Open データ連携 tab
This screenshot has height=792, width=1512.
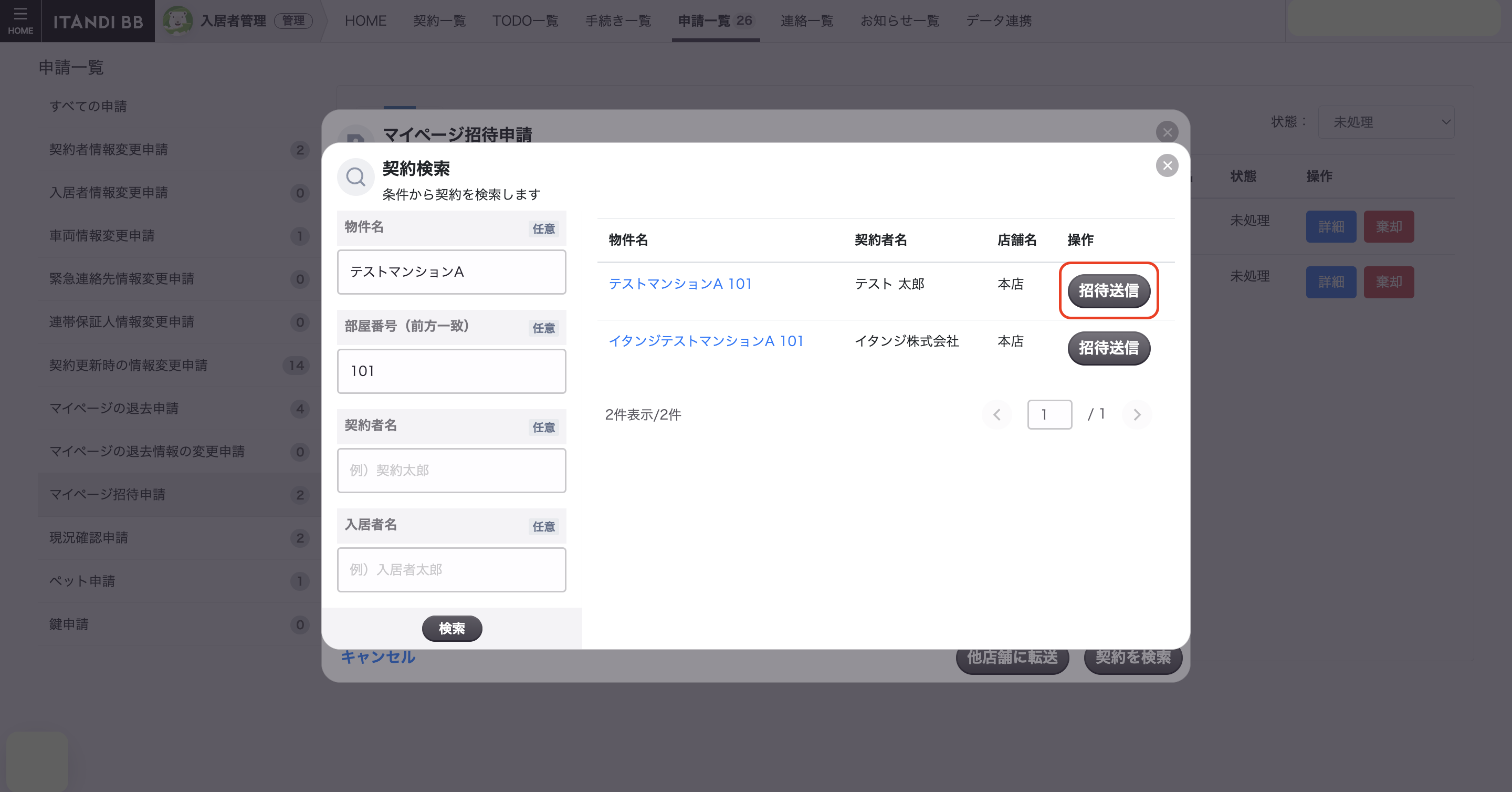(x=999, y=21)
